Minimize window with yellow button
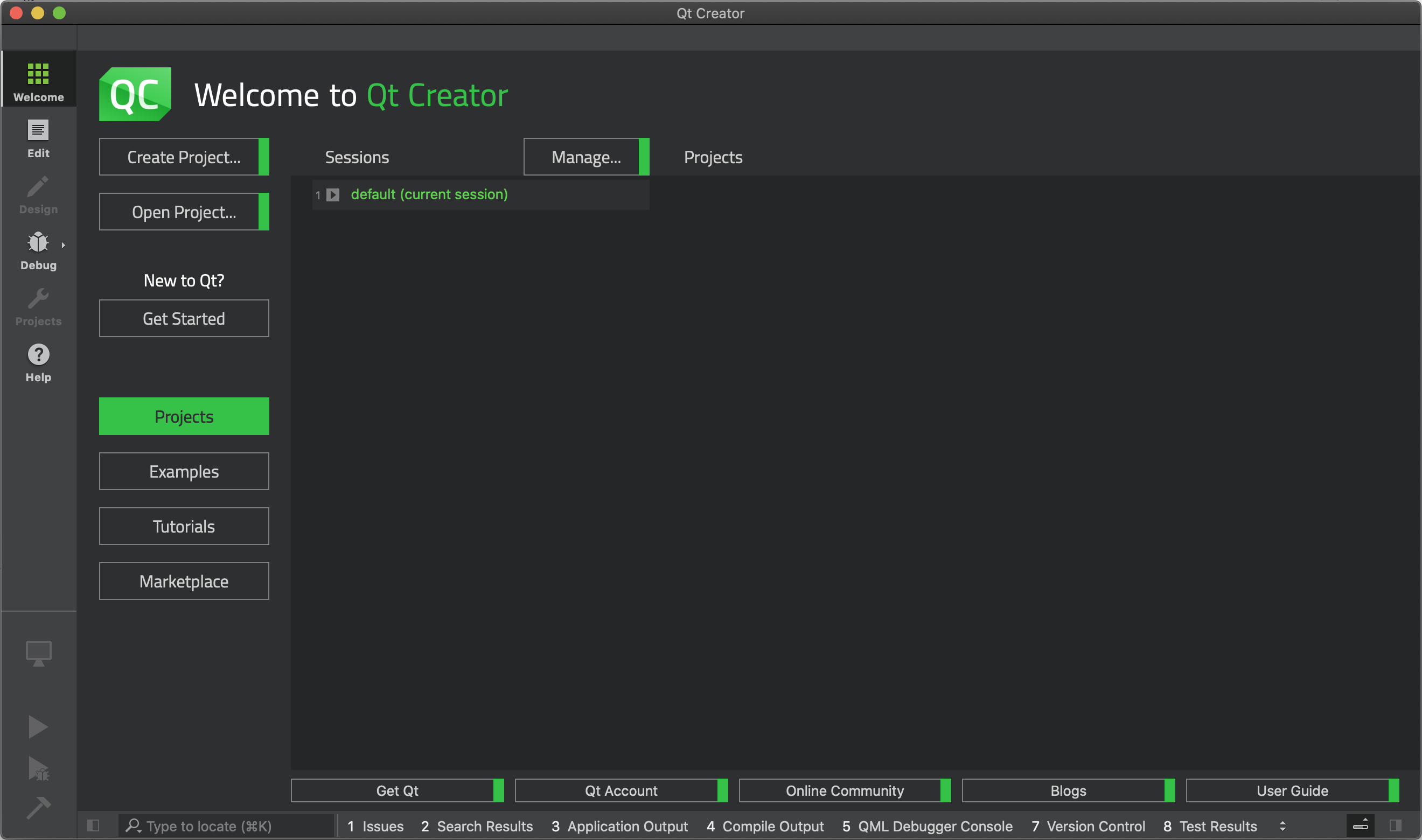Screen dimensions: 1422x840 (37, 12)
